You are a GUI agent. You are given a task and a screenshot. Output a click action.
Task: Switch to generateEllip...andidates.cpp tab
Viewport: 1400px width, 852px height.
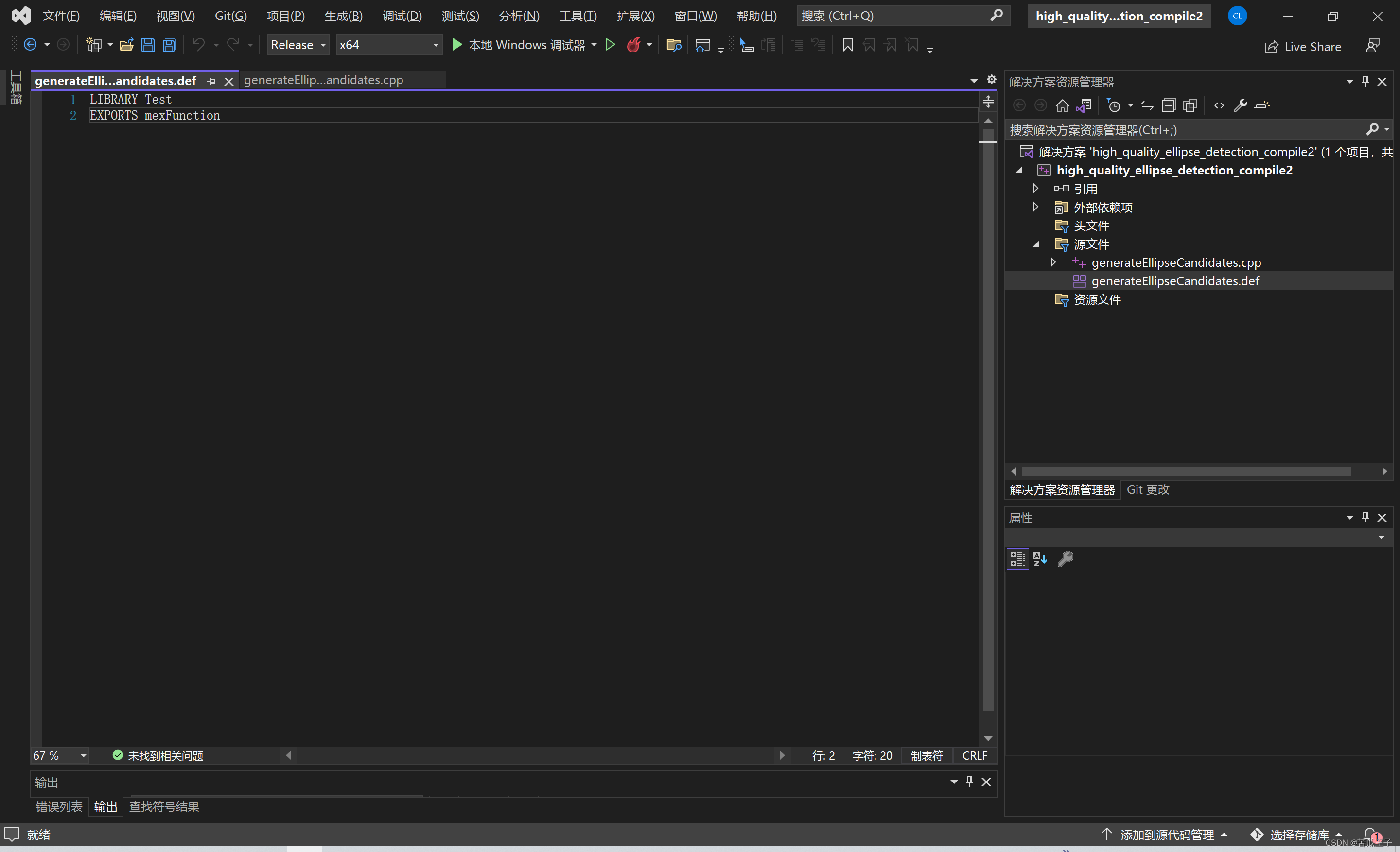(x=324, y=80)
